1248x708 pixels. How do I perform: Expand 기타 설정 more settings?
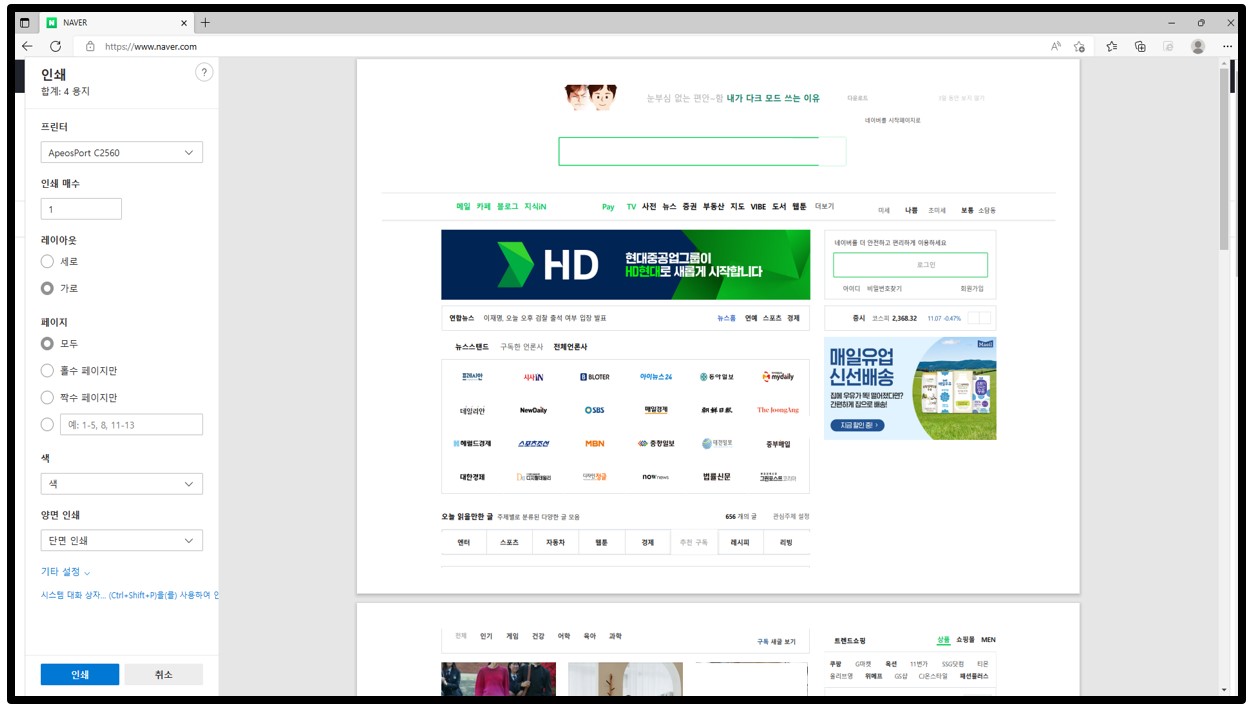point(66,572)
